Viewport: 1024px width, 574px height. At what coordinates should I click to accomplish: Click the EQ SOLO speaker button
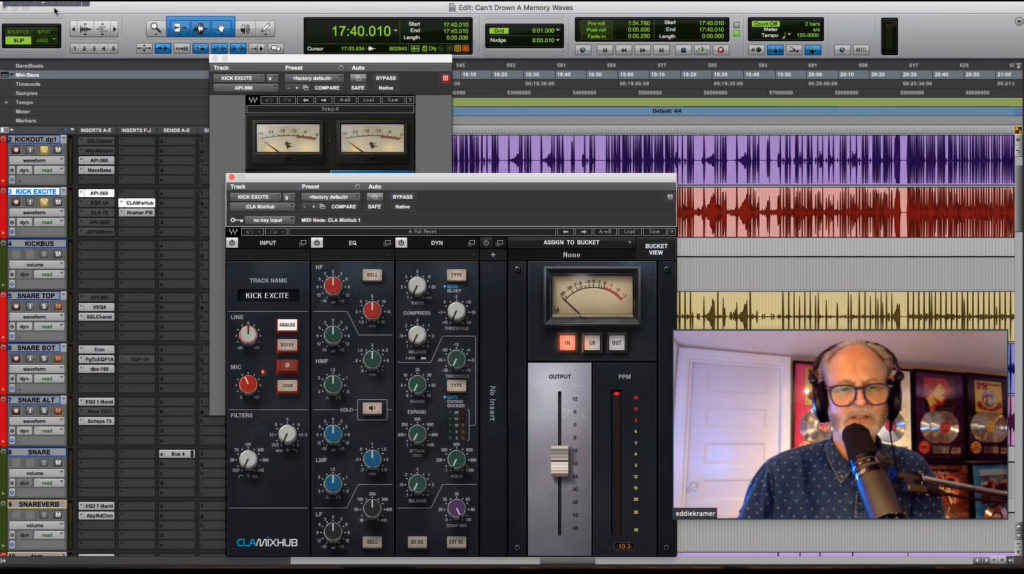coord(372,409)
